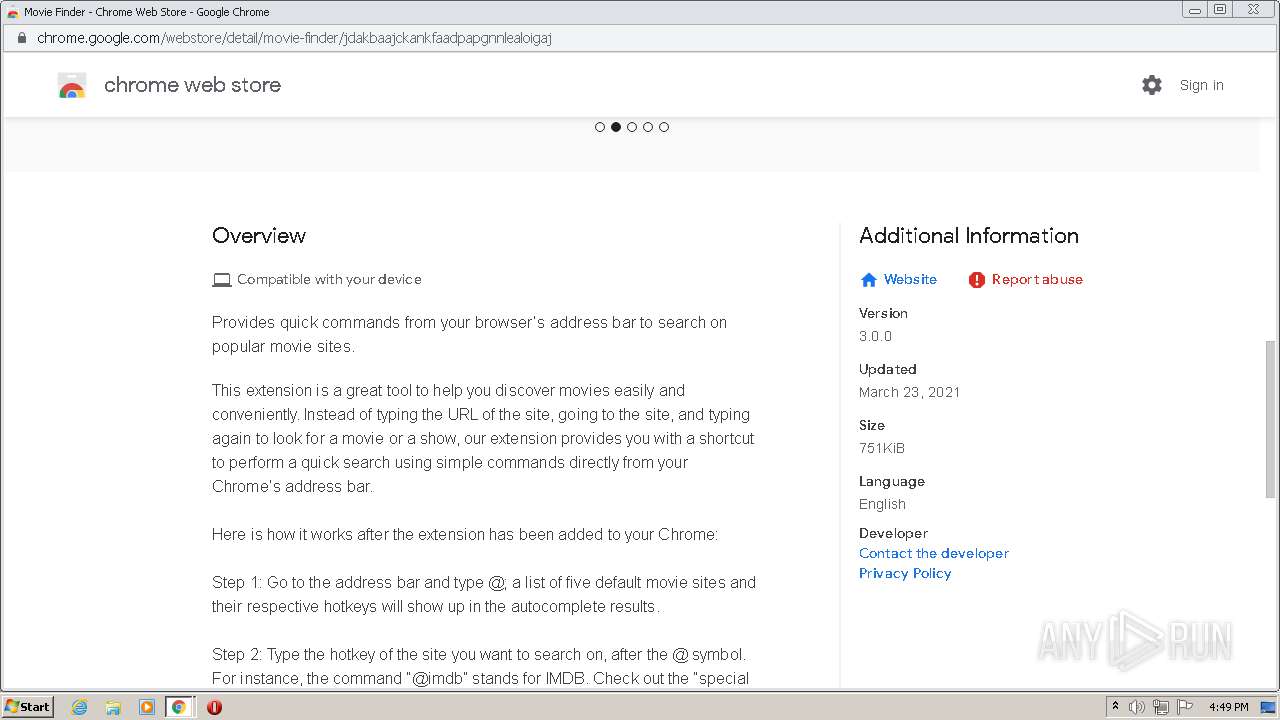
Task: Click the Movie Finder browser tab title
Action: [146, 12]
